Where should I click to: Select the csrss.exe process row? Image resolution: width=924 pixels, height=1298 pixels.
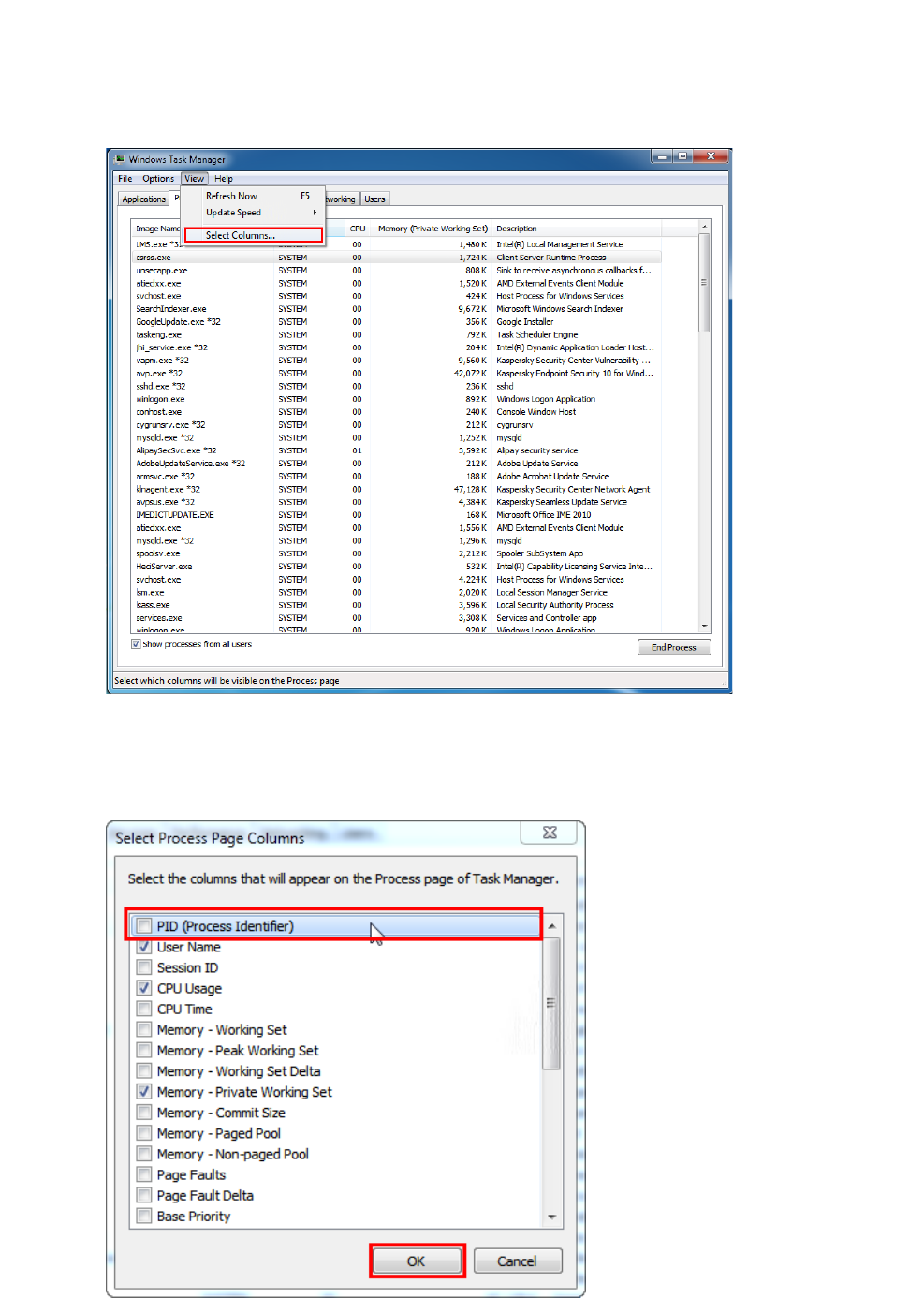[x=398, y=258]
